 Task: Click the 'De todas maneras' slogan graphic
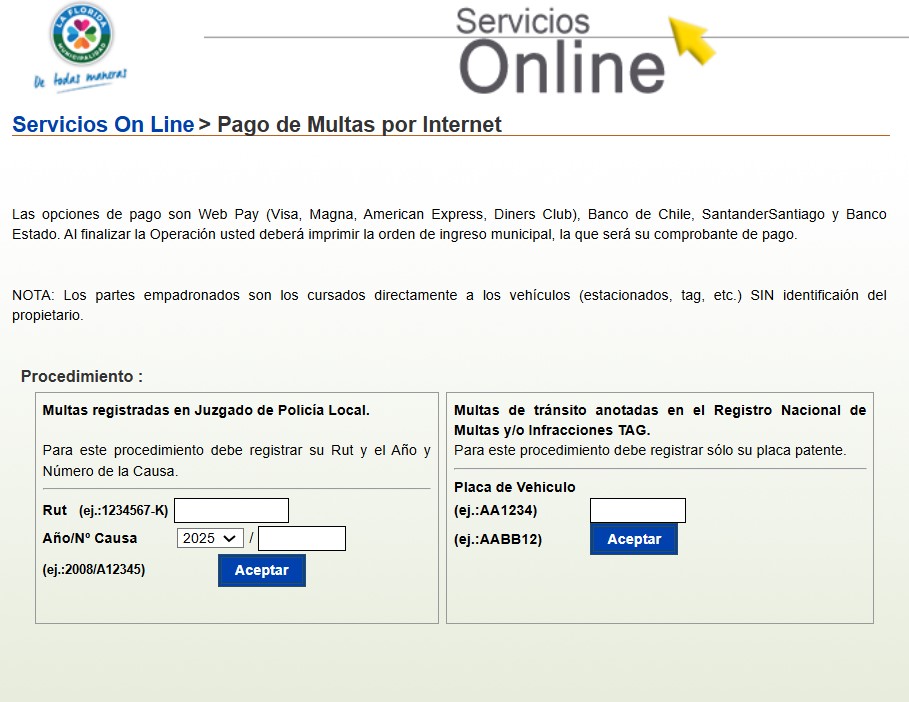coord(80,79)
